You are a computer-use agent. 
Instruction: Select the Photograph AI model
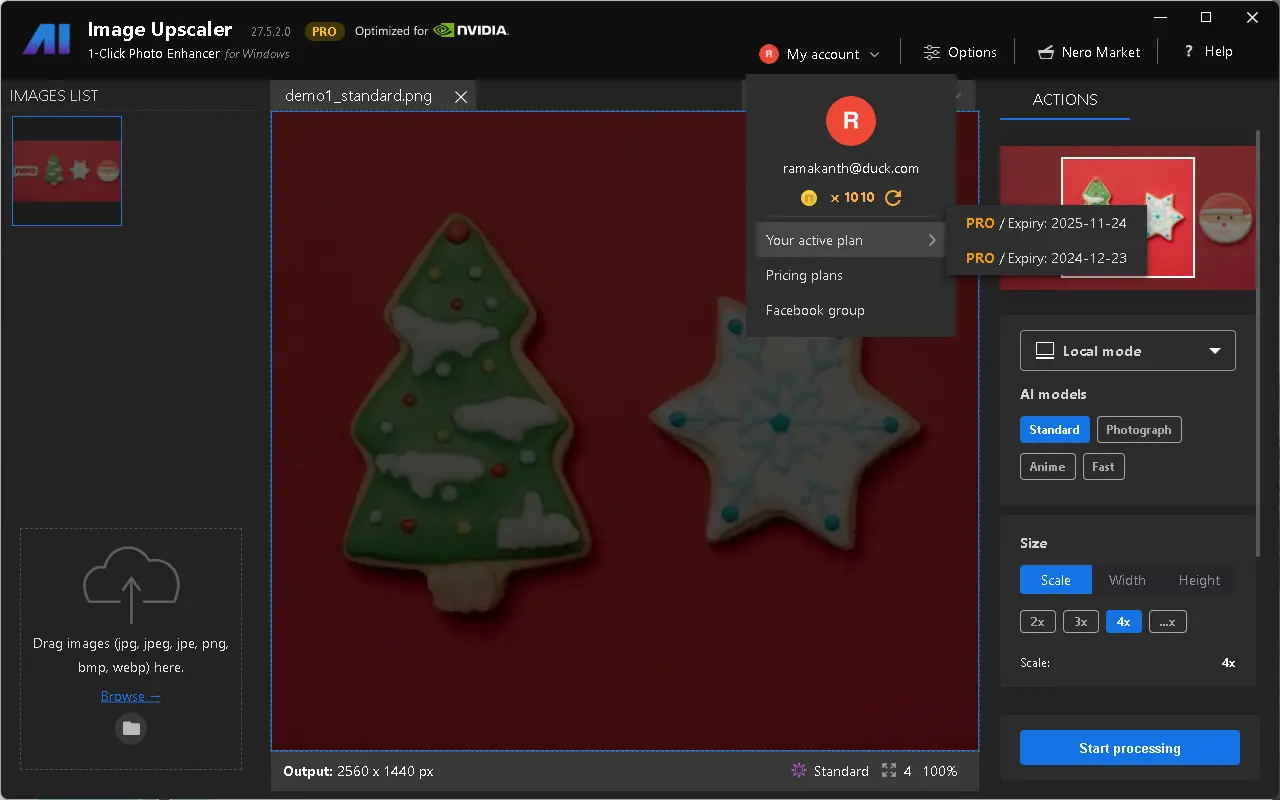coord(1138,430)
